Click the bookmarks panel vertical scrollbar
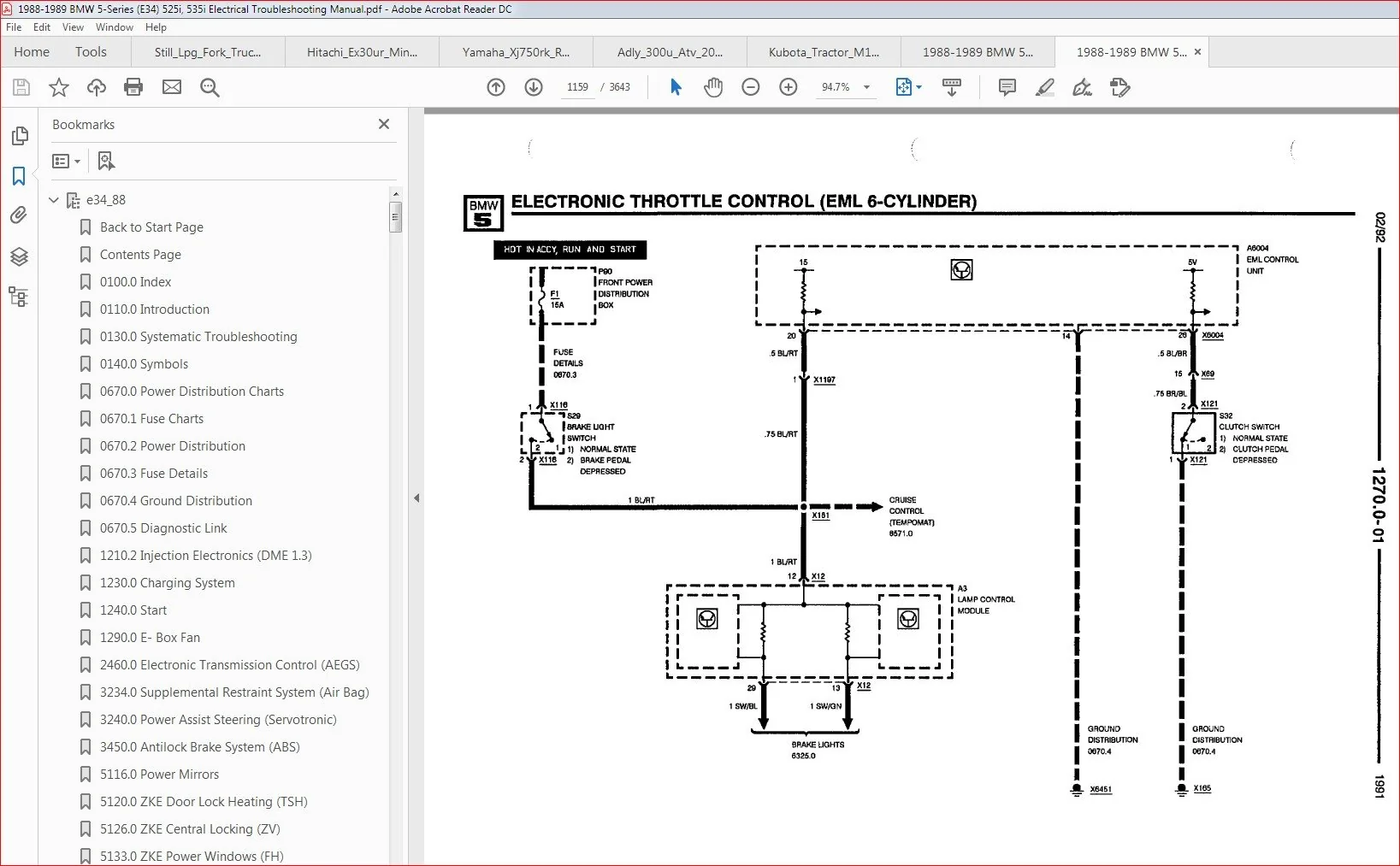Screen dimensions: 1400x866 tap(395, 217)
